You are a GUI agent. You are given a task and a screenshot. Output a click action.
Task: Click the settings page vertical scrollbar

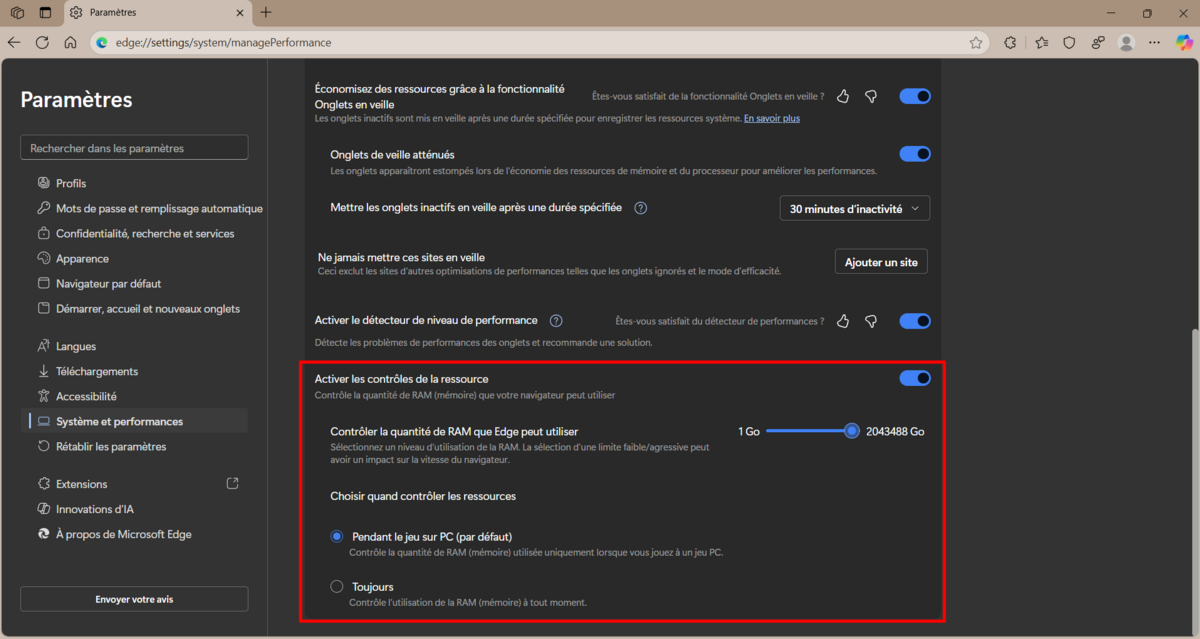click(x=1194, y=479)
